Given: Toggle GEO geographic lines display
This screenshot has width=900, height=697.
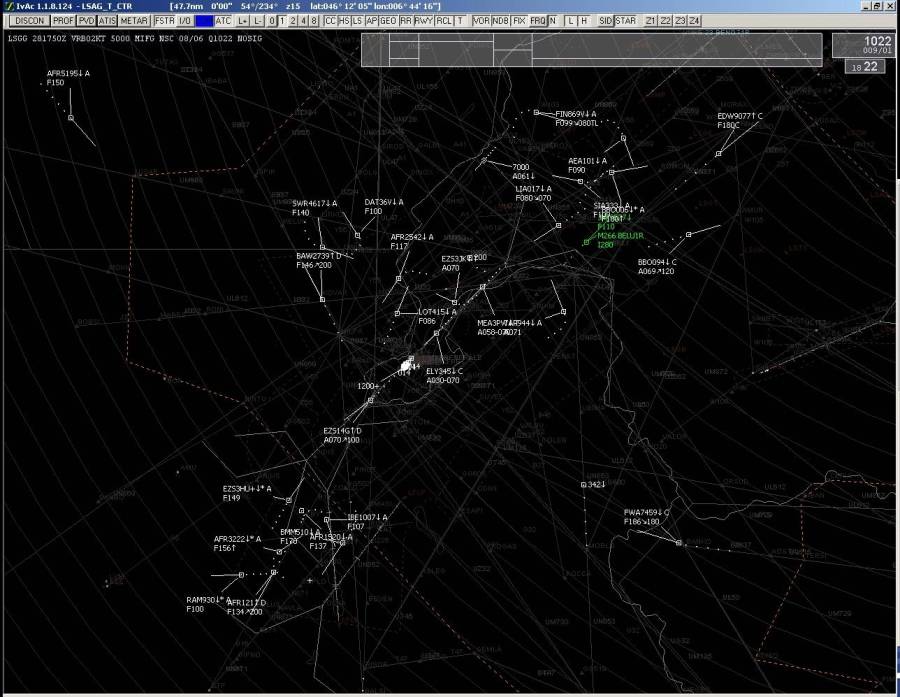Looking at the screenshot, I should 388,20.
